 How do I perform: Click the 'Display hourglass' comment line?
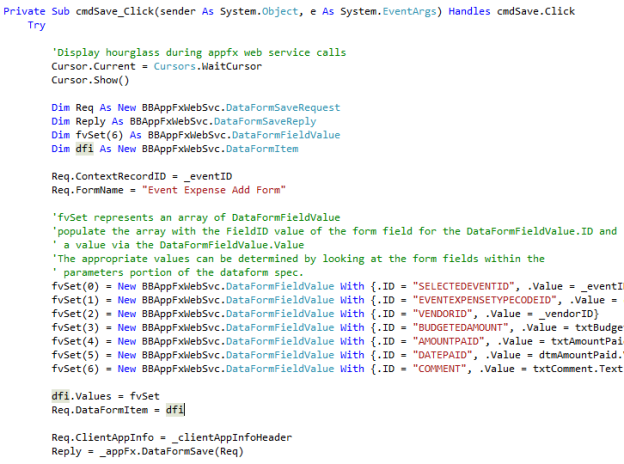click(199, 52)
